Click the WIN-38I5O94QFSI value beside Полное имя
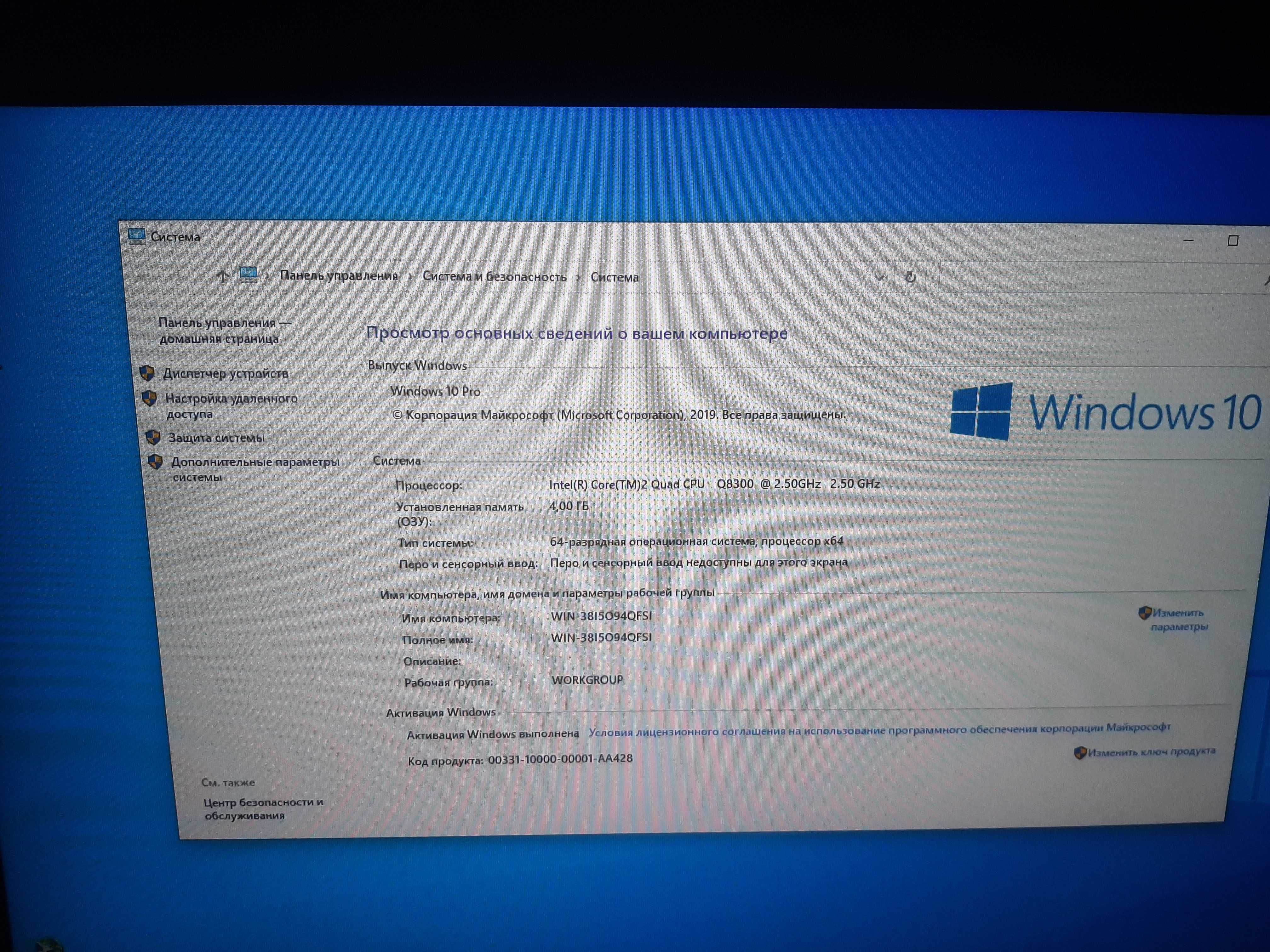Viewport: 1270px width, 952px height. 602,637
